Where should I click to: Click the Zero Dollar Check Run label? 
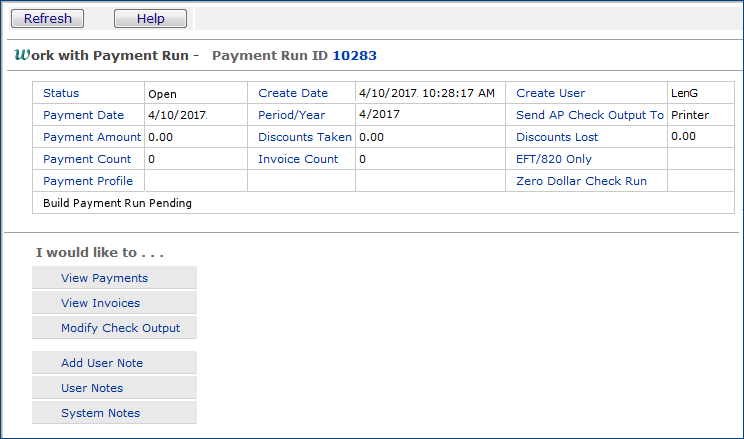tap(581, 181)
